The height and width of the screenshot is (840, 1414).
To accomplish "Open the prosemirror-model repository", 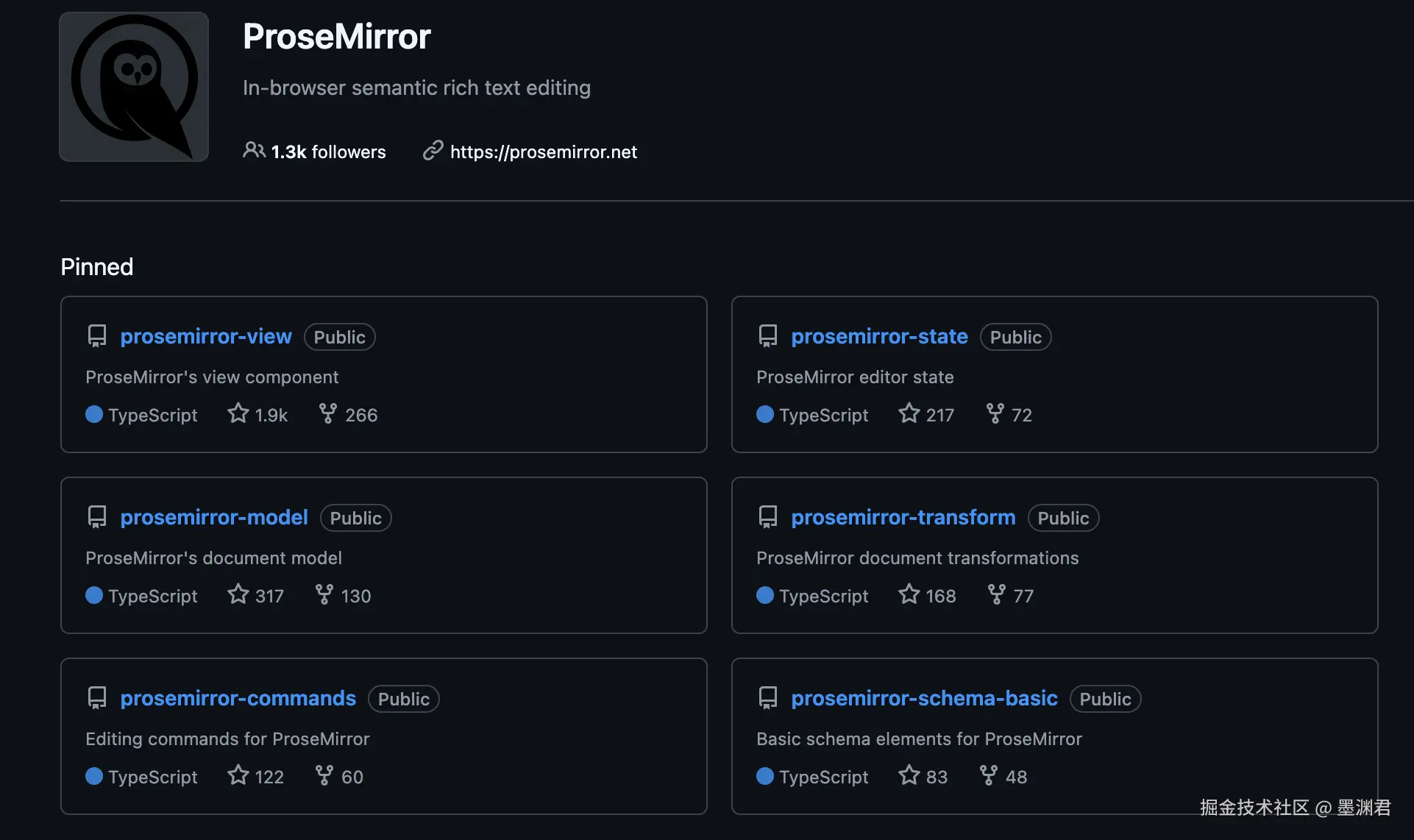I will (x=214, y=517).
